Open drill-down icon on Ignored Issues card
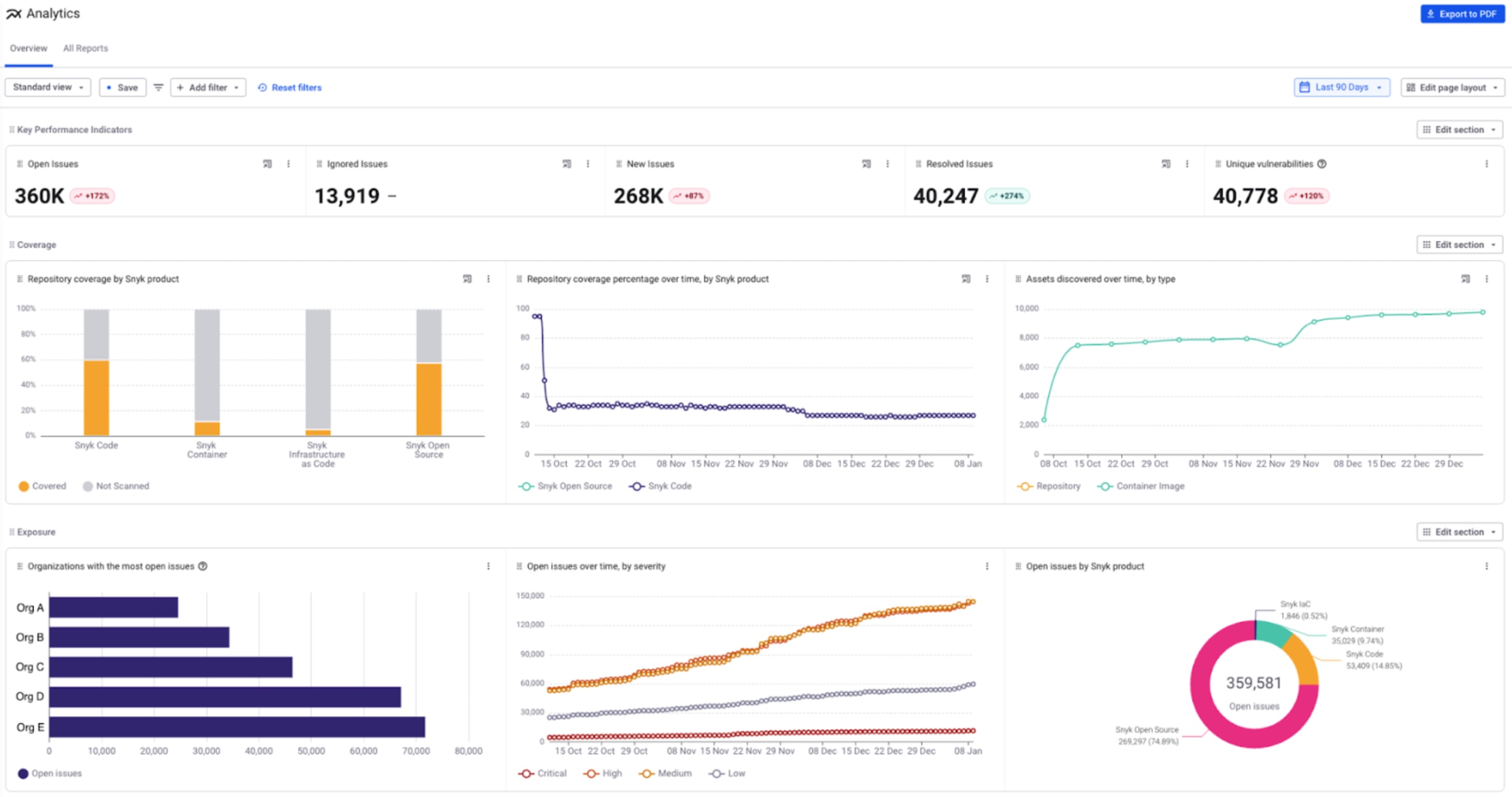The width and height of the screenshot is (1512, 797). [x=567, y=164]
